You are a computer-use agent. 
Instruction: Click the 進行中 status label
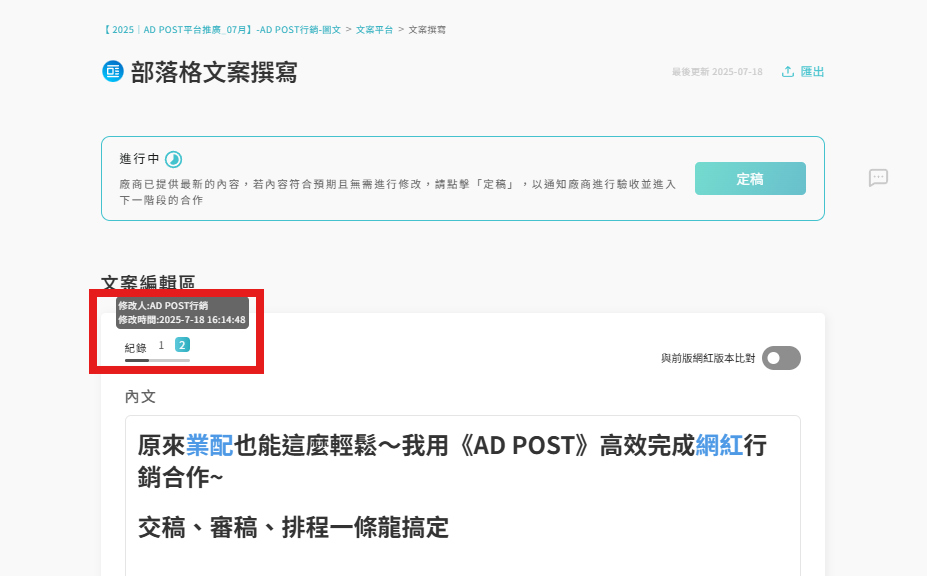tap(140, 158)
